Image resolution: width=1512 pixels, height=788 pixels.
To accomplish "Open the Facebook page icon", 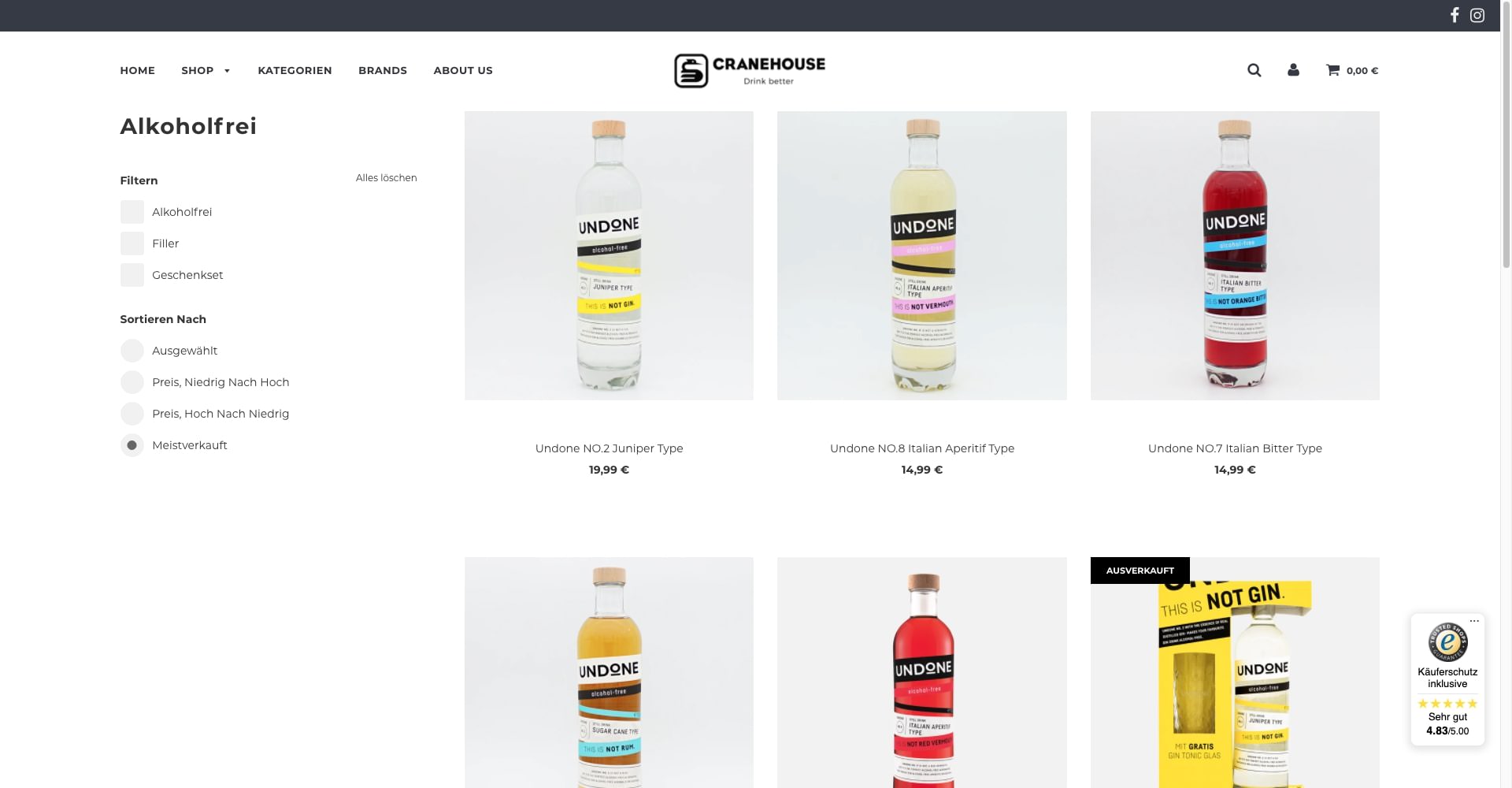I will pos(1455,15).
